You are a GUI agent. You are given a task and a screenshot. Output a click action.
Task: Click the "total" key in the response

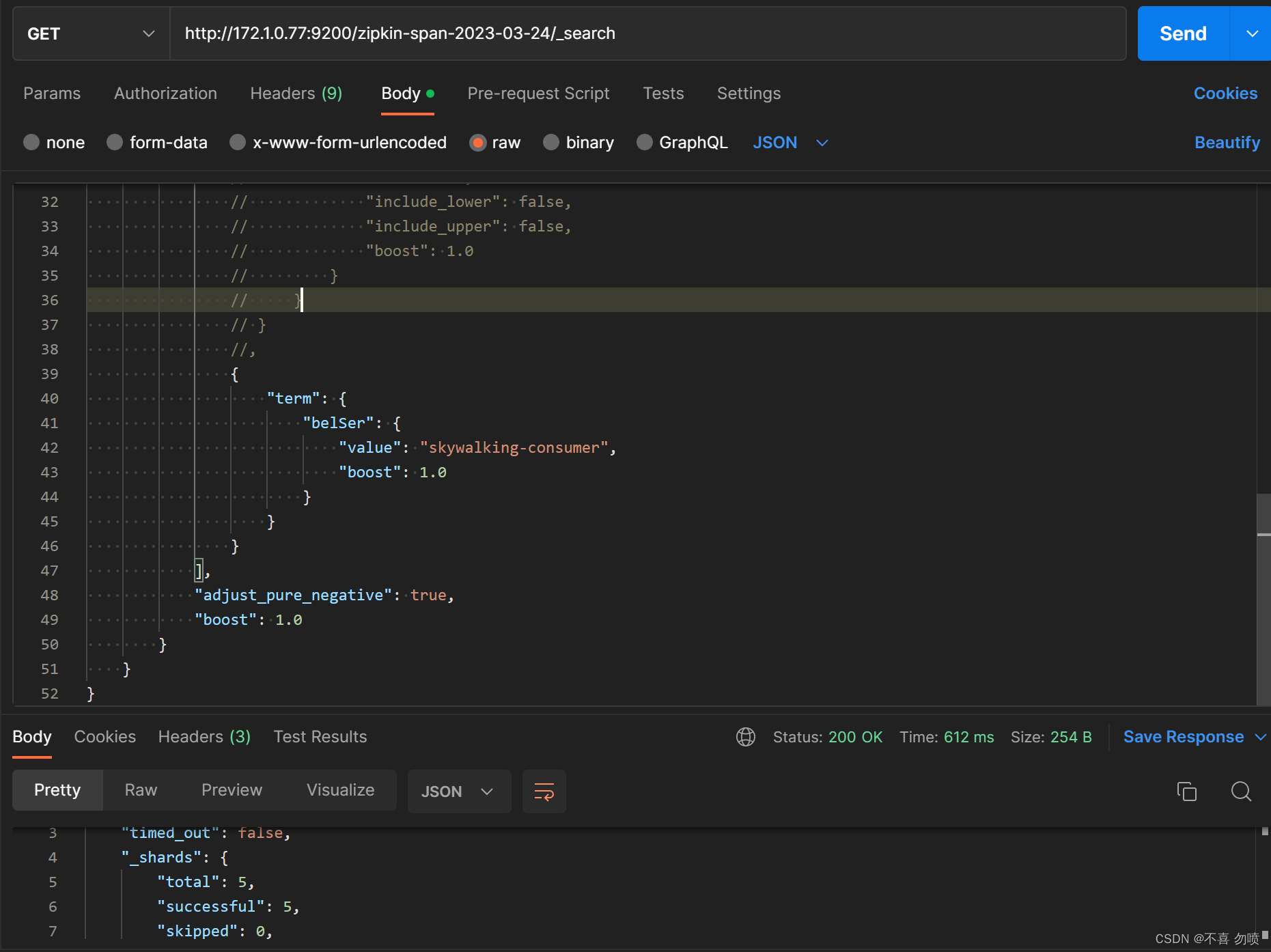(x=188, y=882)
